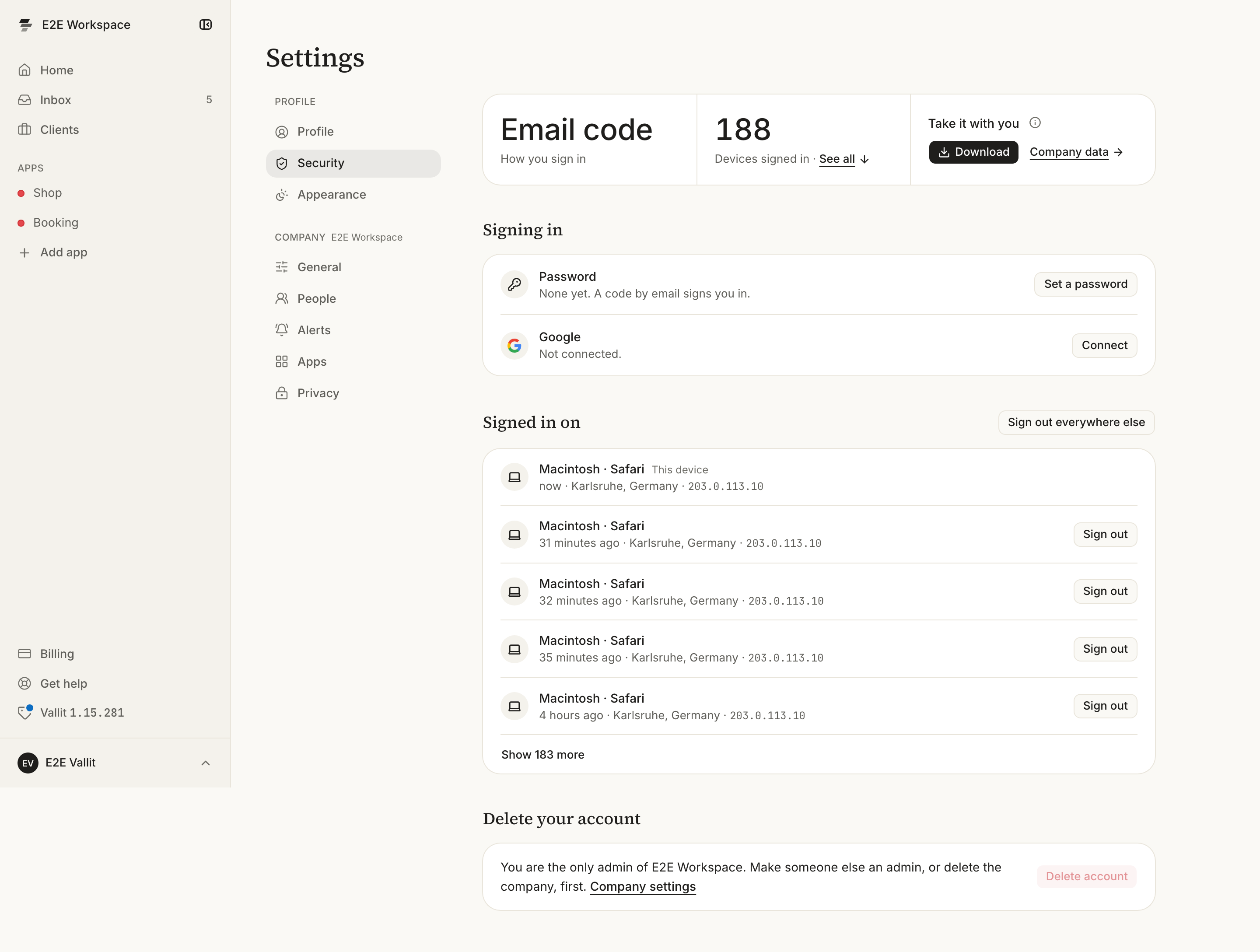Viewport: 1260px width, 952px height.
Task: Click the Download data button
Action: pos(973,152)
